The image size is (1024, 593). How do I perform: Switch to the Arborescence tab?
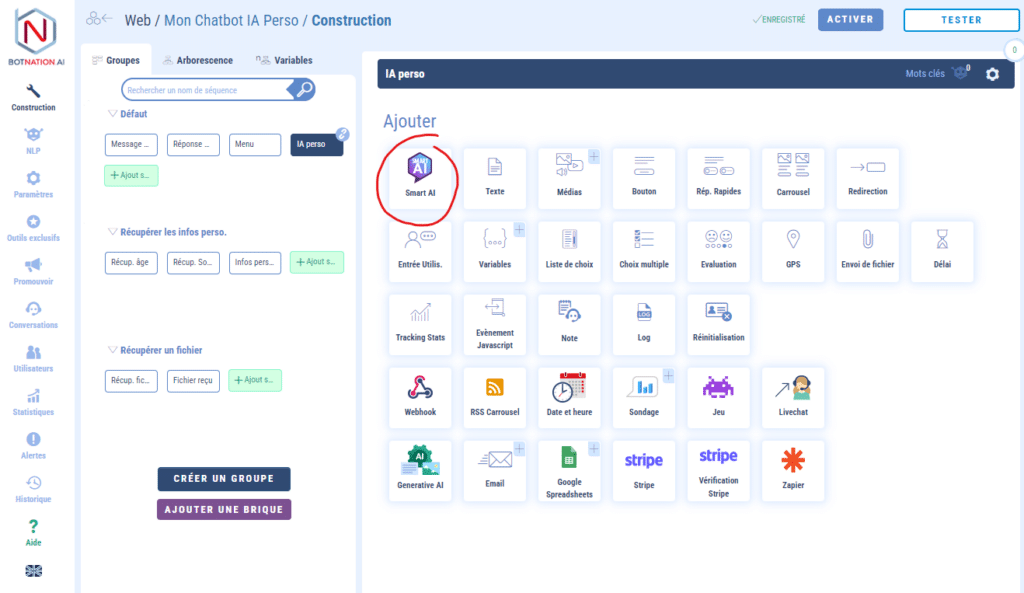point(200,60)
